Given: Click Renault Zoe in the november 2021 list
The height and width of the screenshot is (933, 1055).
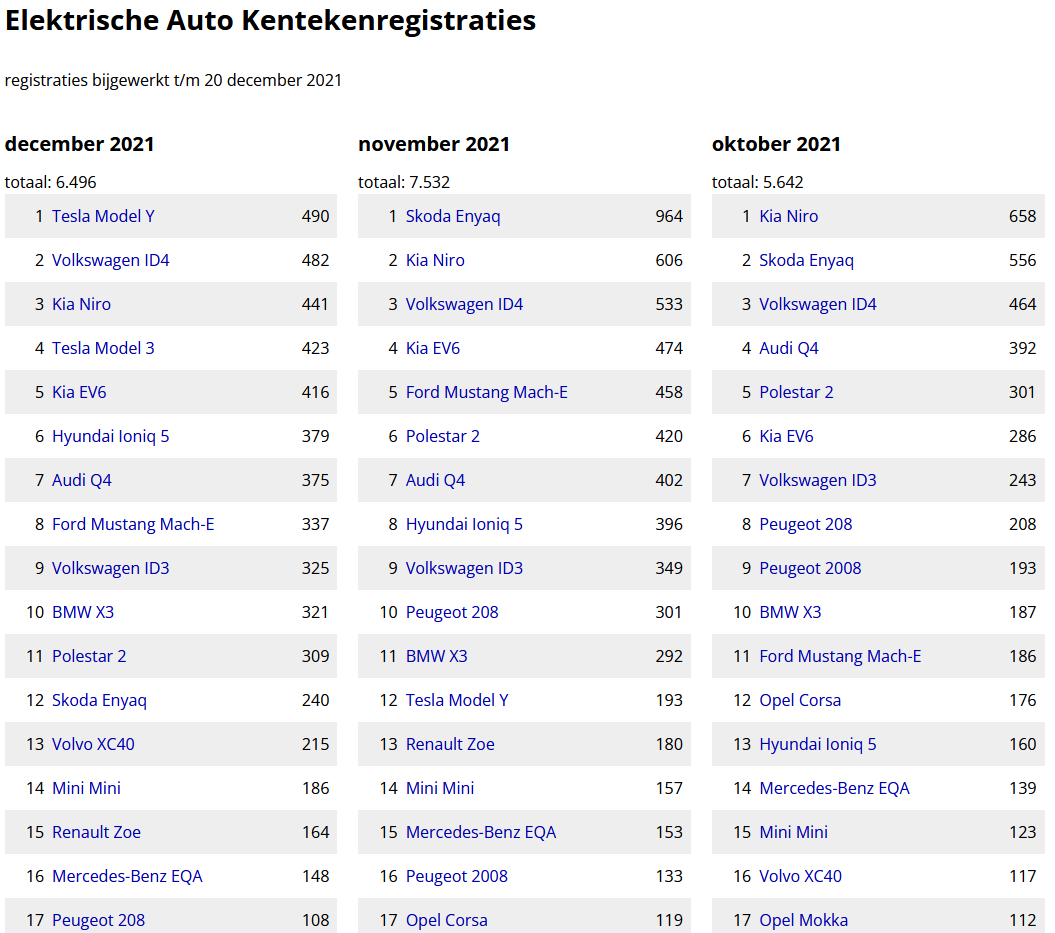Looking at the screenshot, I should click(450, 744).
